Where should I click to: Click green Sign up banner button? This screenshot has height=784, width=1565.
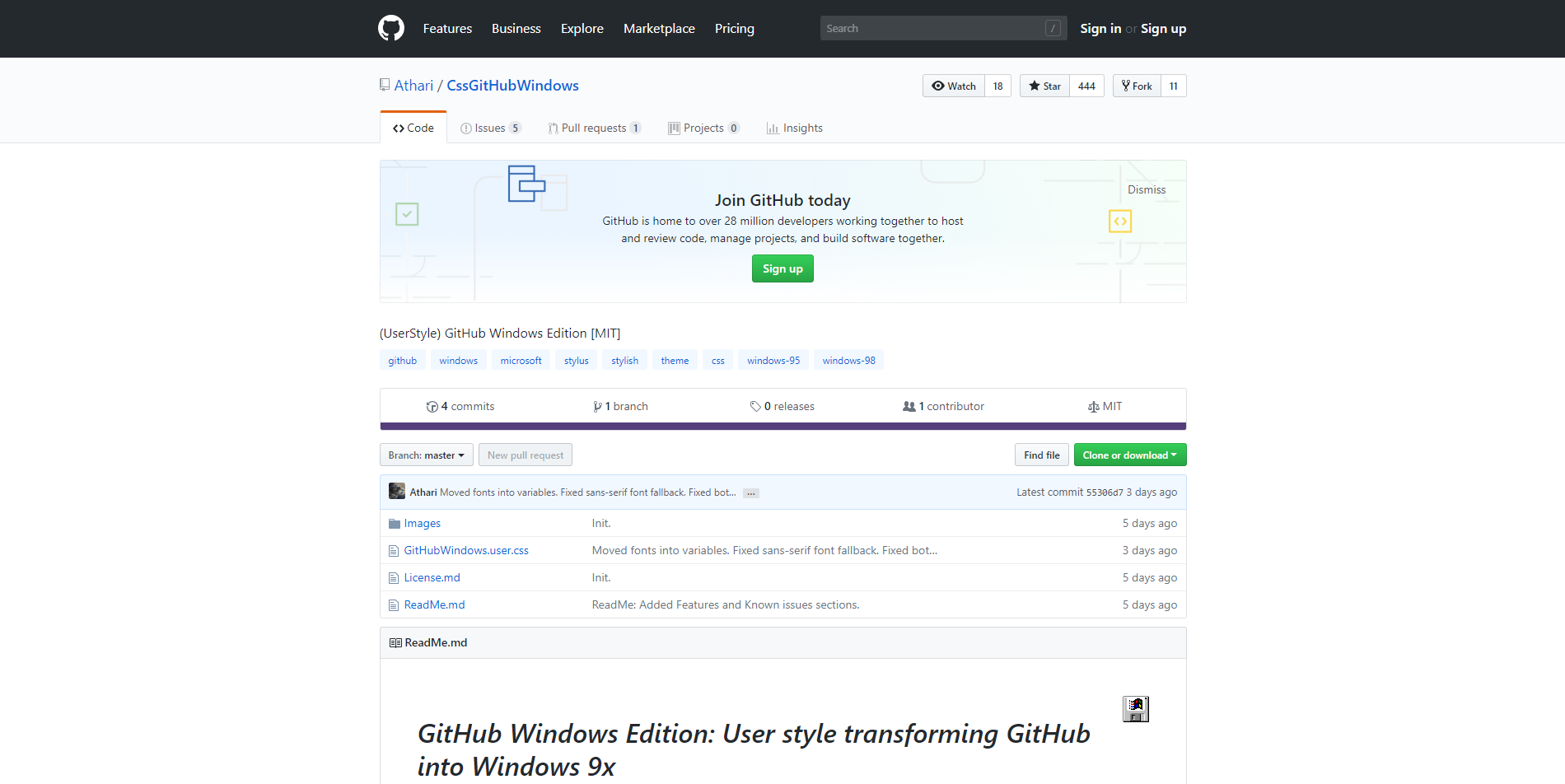pos(782,268)
